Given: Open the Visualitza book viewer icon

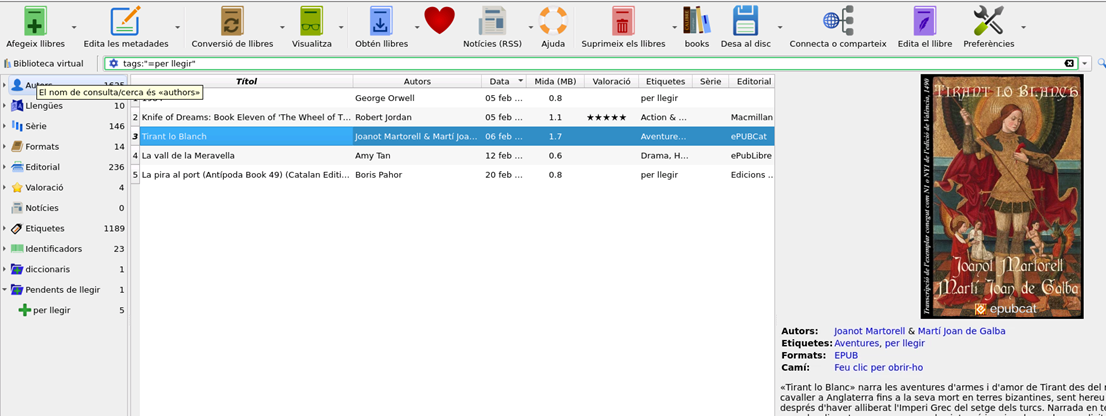Looking at the screenshot, I should [x=311, y=20].
